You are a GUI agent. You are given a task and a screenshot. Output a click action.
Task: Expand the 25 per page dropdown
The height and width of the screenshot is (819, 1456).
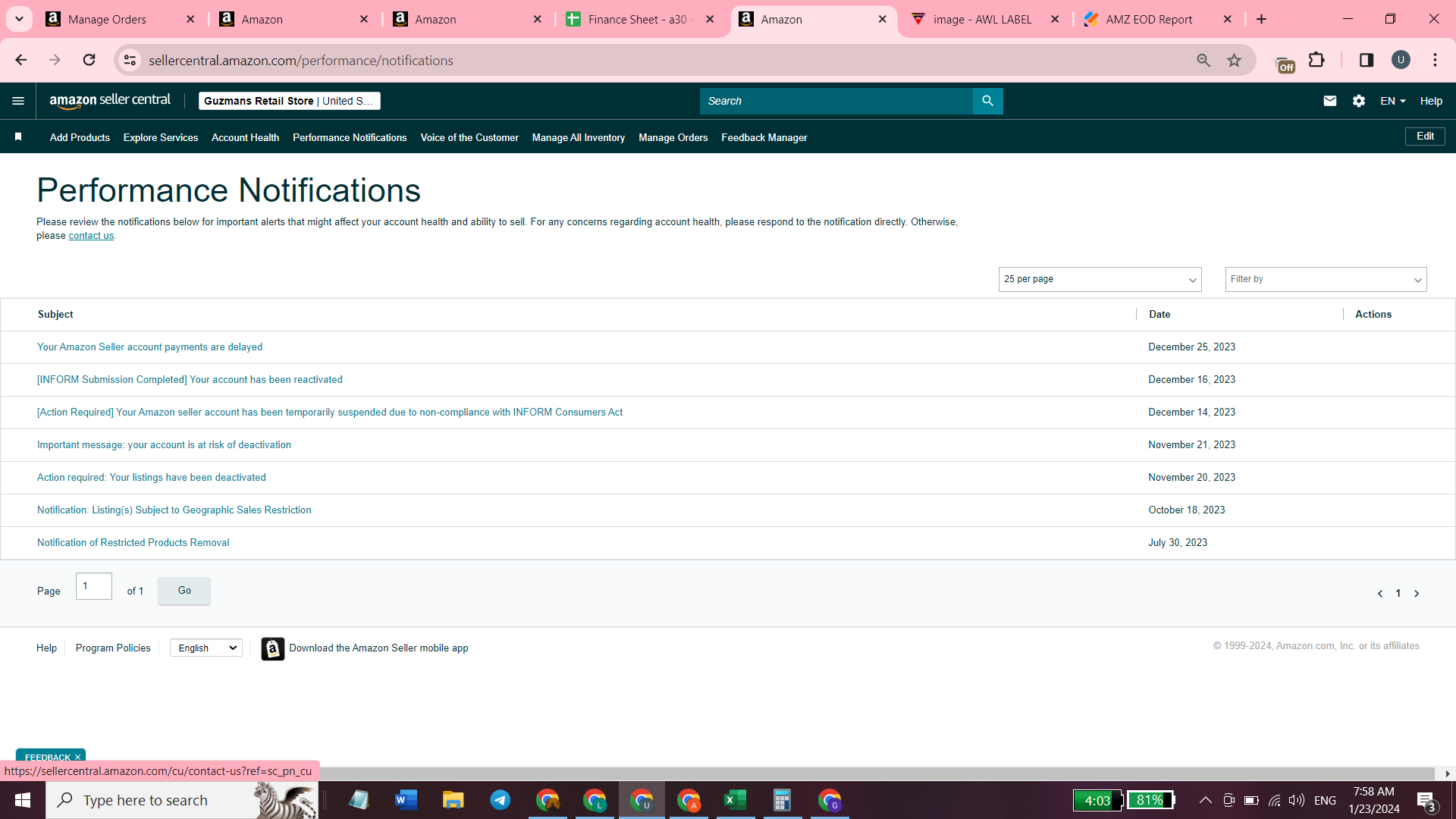pos(1100,279)
